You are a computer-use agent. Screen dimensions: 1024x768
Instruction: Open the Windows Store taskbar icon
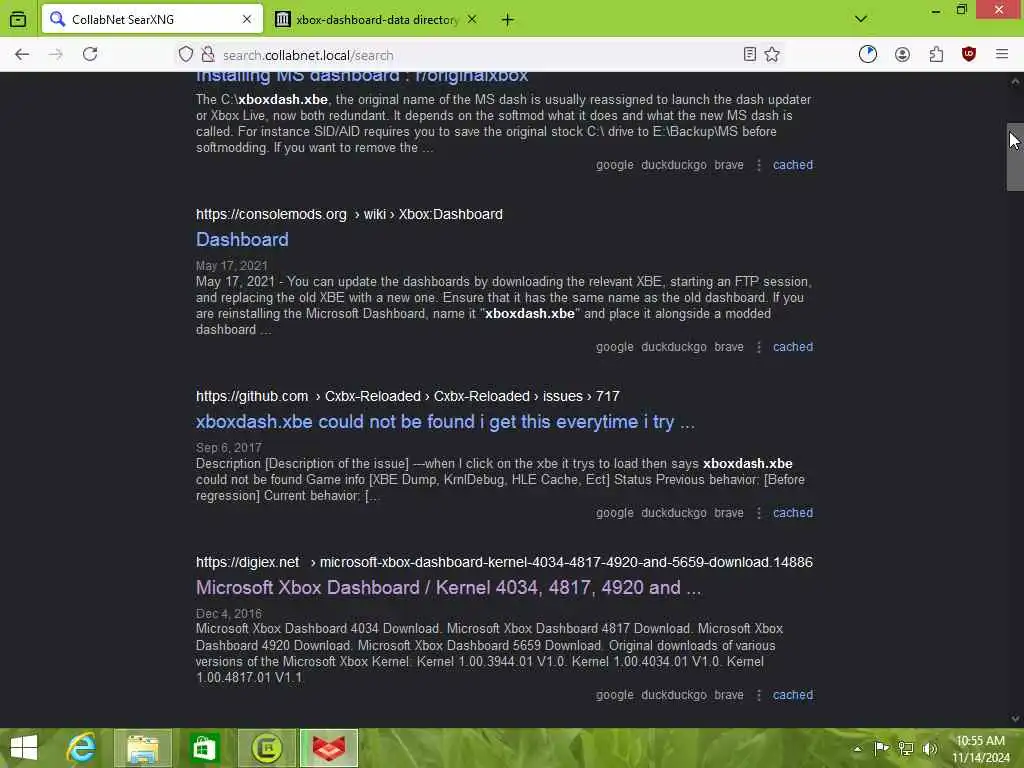click(204, 748)
